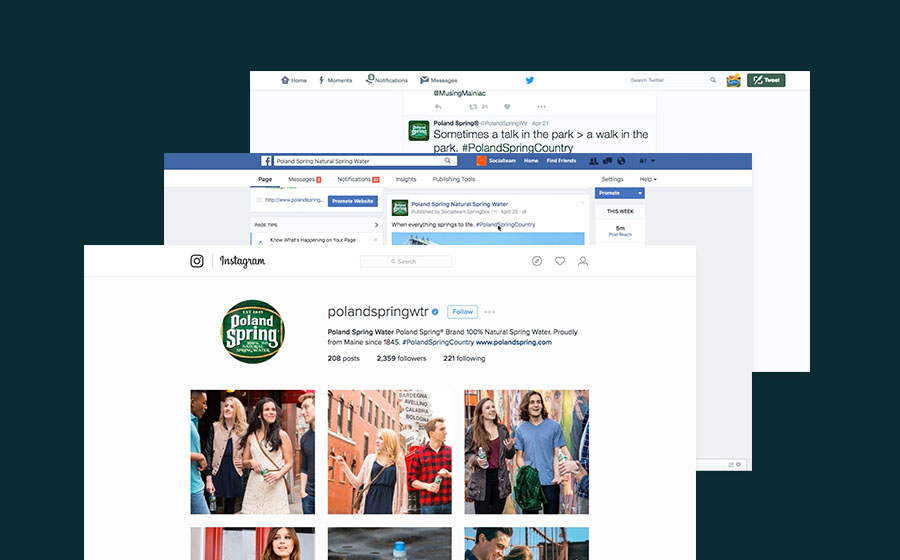Open the Twitter Notifications bell icon
The height and width of the screenshot is (560, 900).
coord(370,79)
